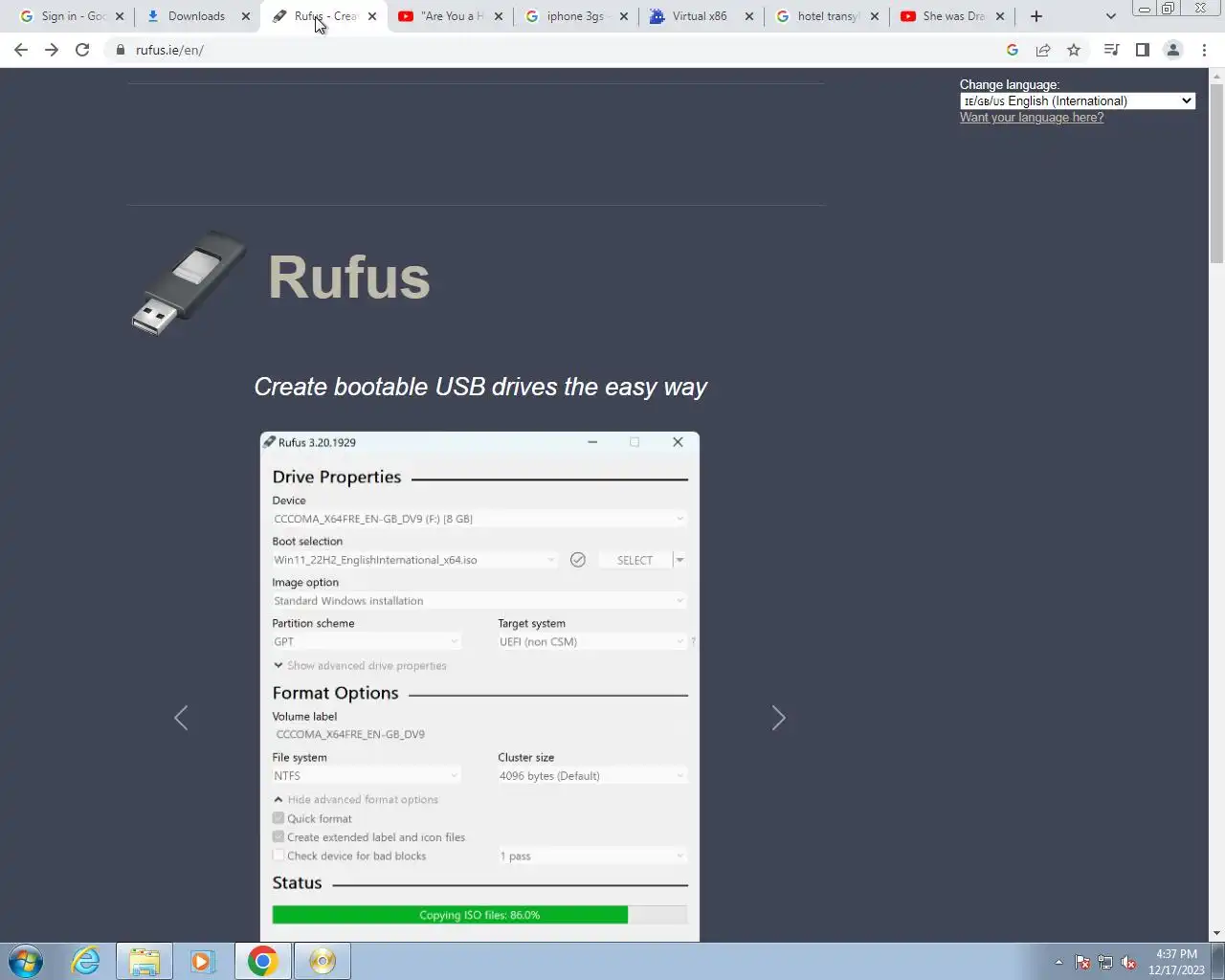Viewport: 1225px width, 980px height.
Task: Open the Target system dropdown
Action: tap(592, 642)
